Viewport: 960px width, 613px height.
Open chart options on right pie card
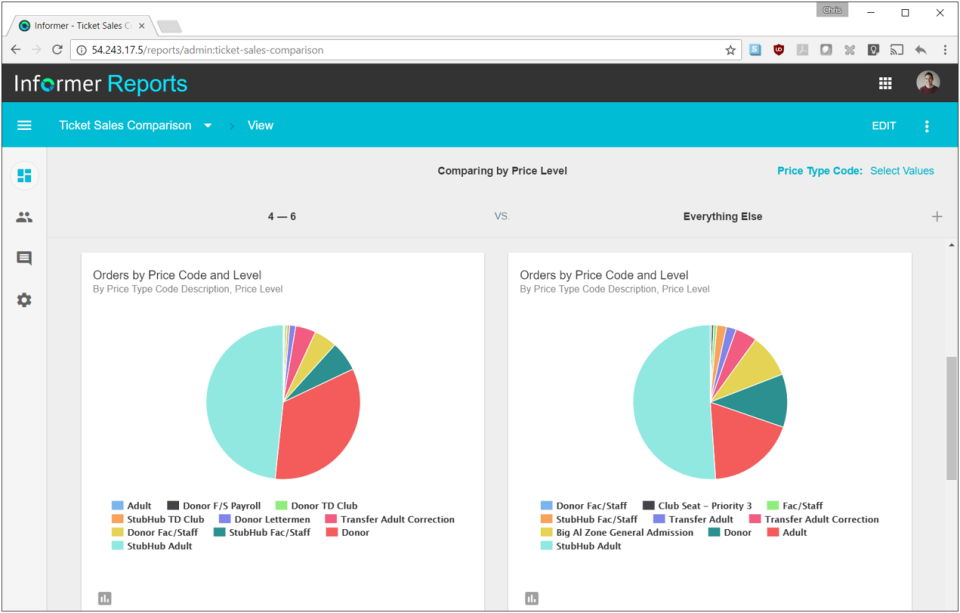[x=531, y=598]
